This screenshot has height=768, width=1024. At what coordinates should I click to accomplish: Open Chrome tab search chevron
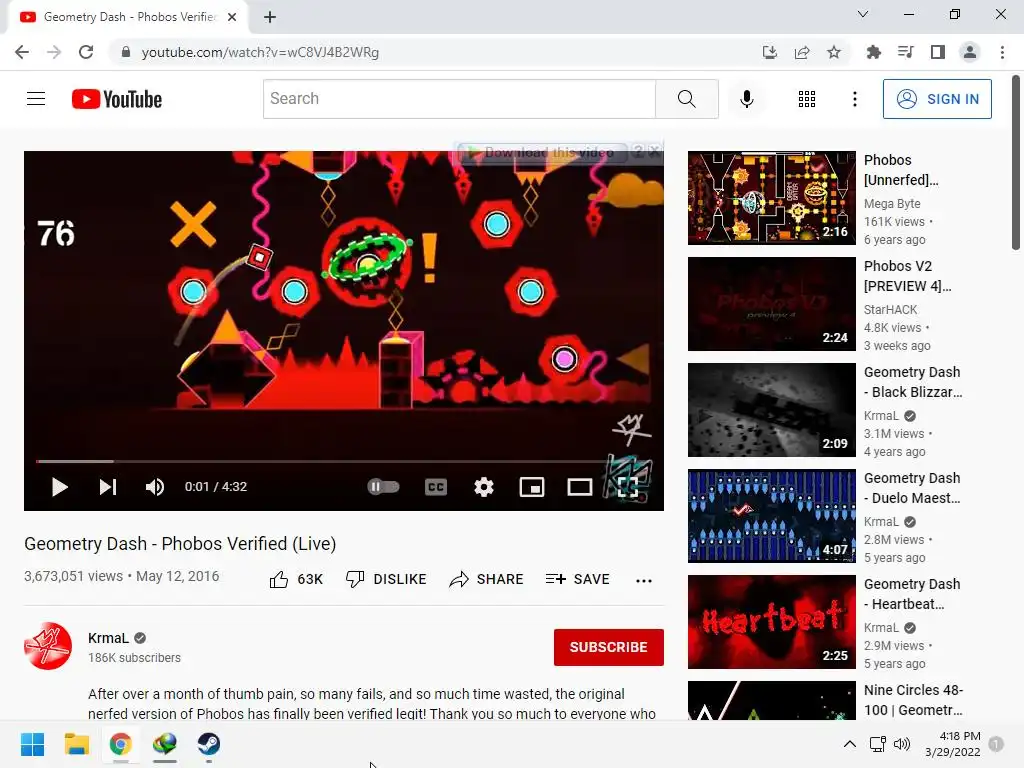click(863, 14)
